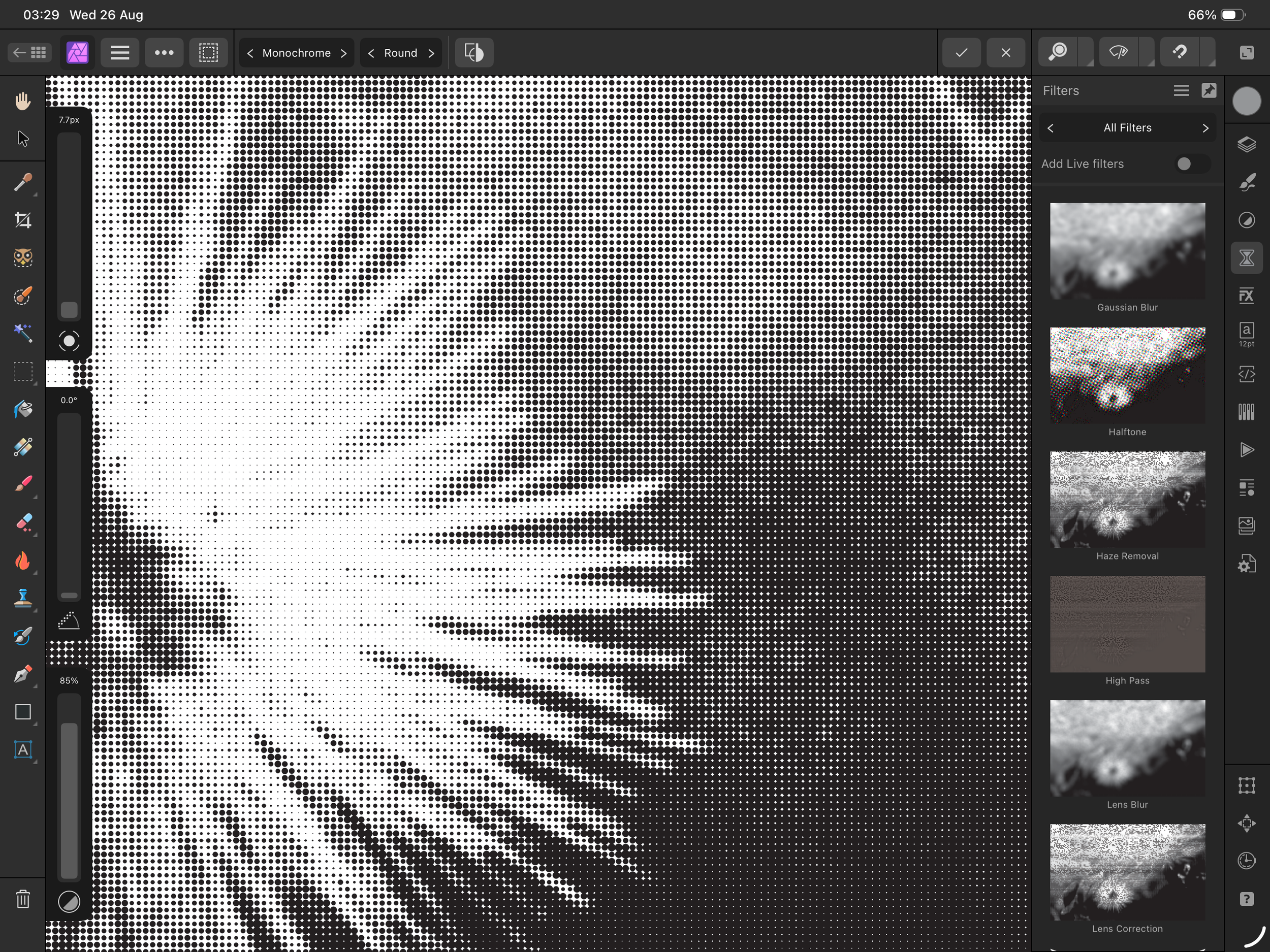Click the trash delete icon
This screenshot has height=952, width=1270.
point(23,899)
